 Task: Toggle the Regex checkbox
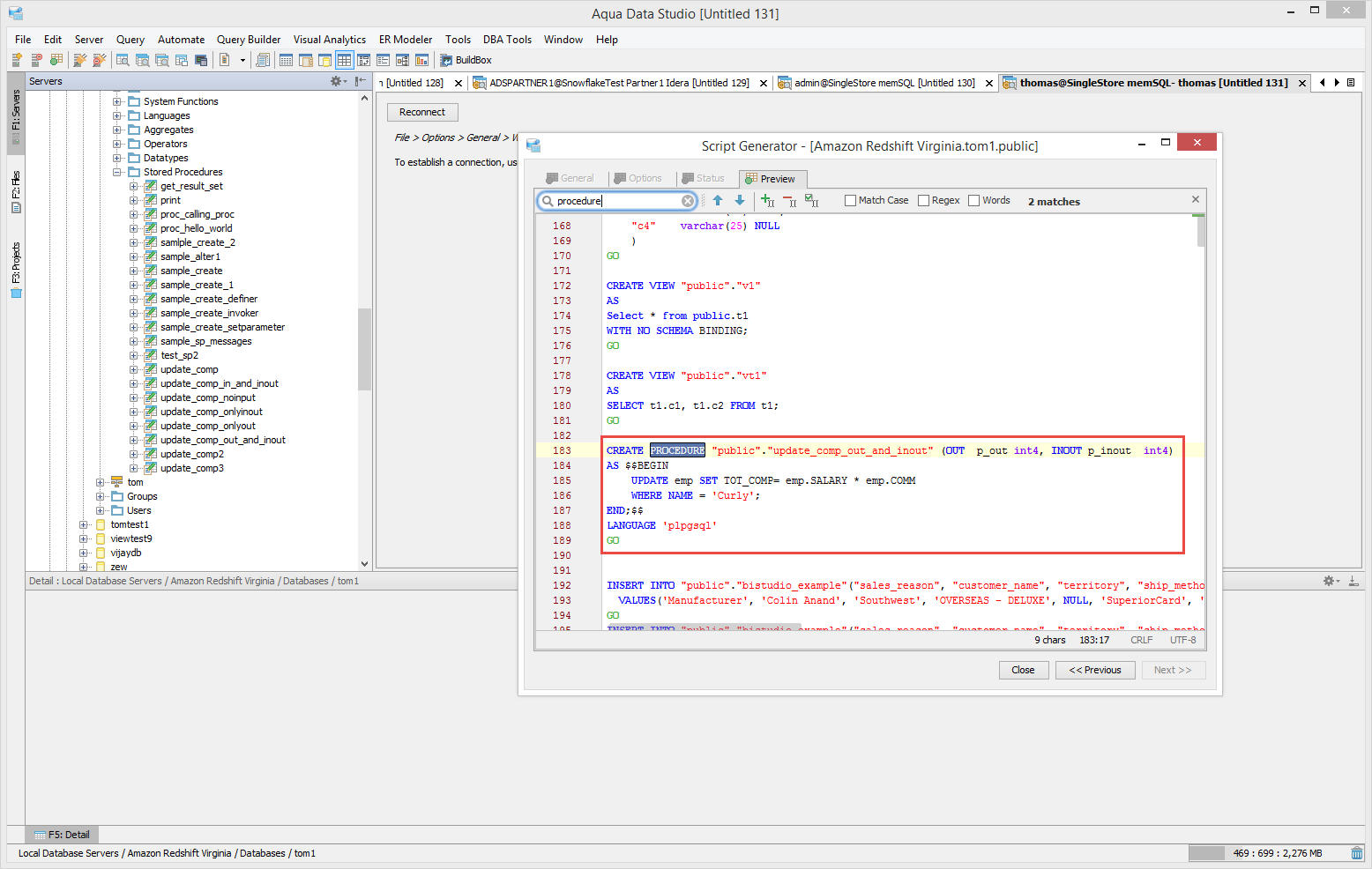click(923, 201)
